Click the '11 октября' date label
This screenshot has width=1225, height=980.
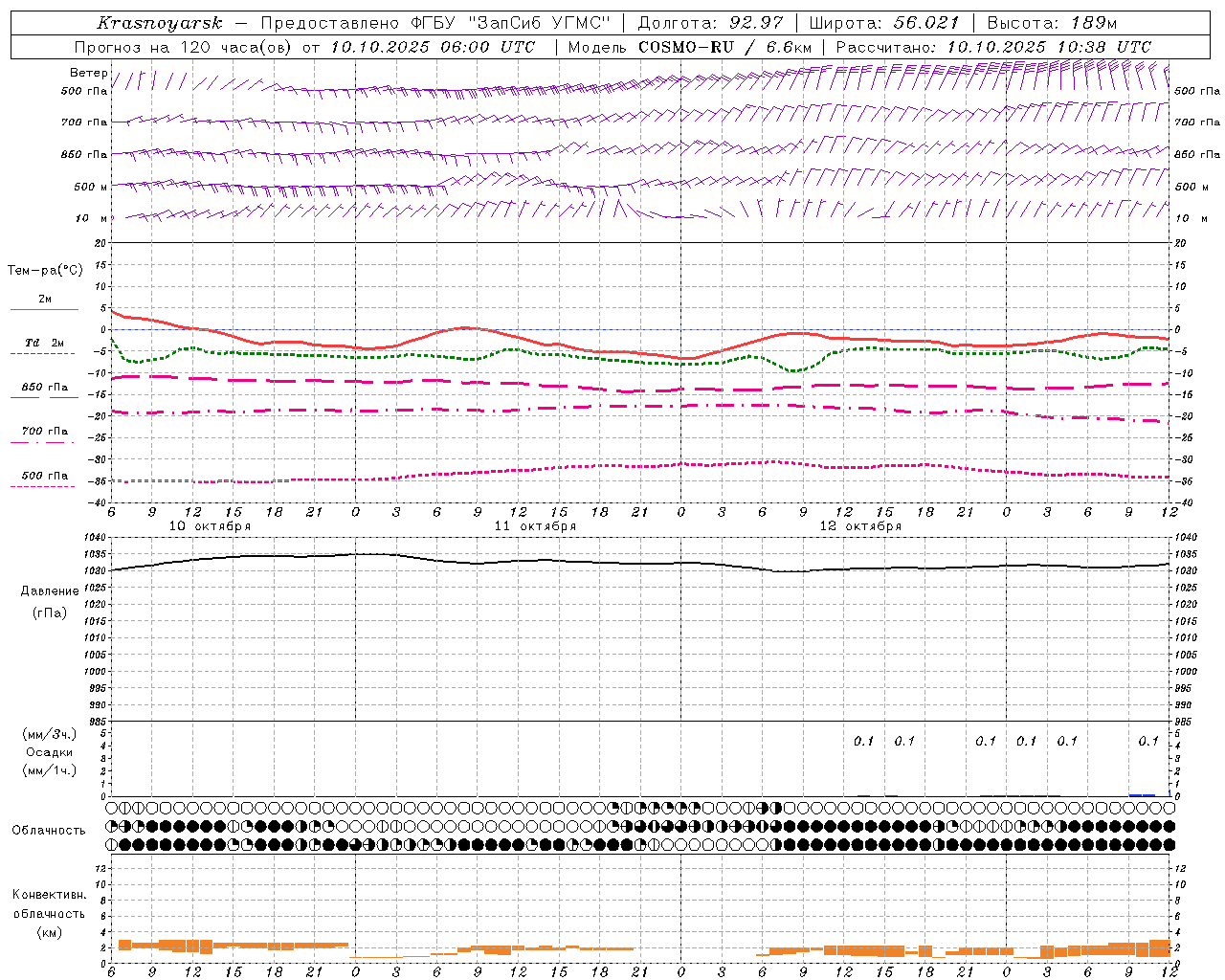(535, 526)
